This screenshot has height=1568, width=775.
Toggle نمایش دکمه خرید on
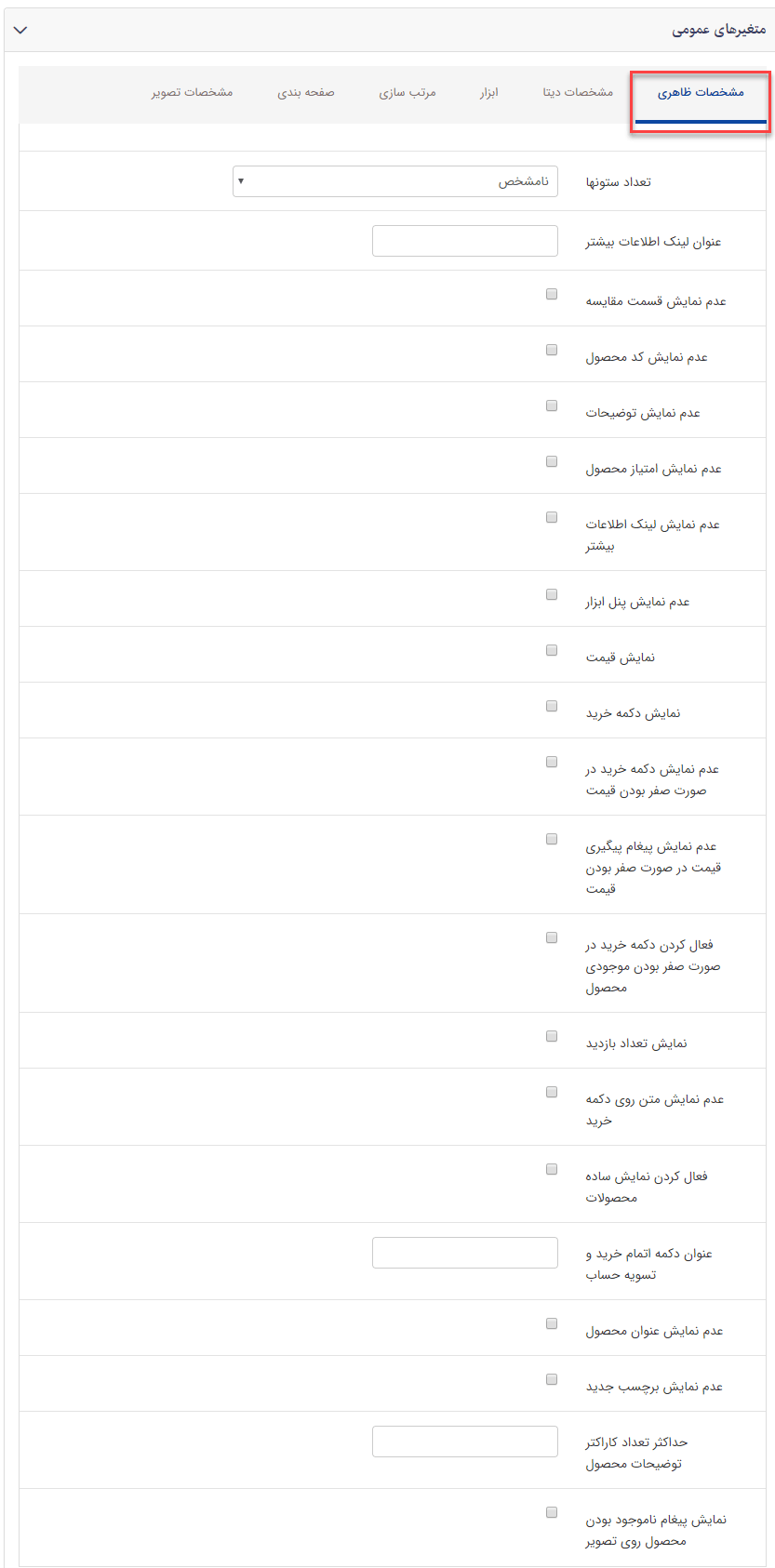[x=551, y=705]
